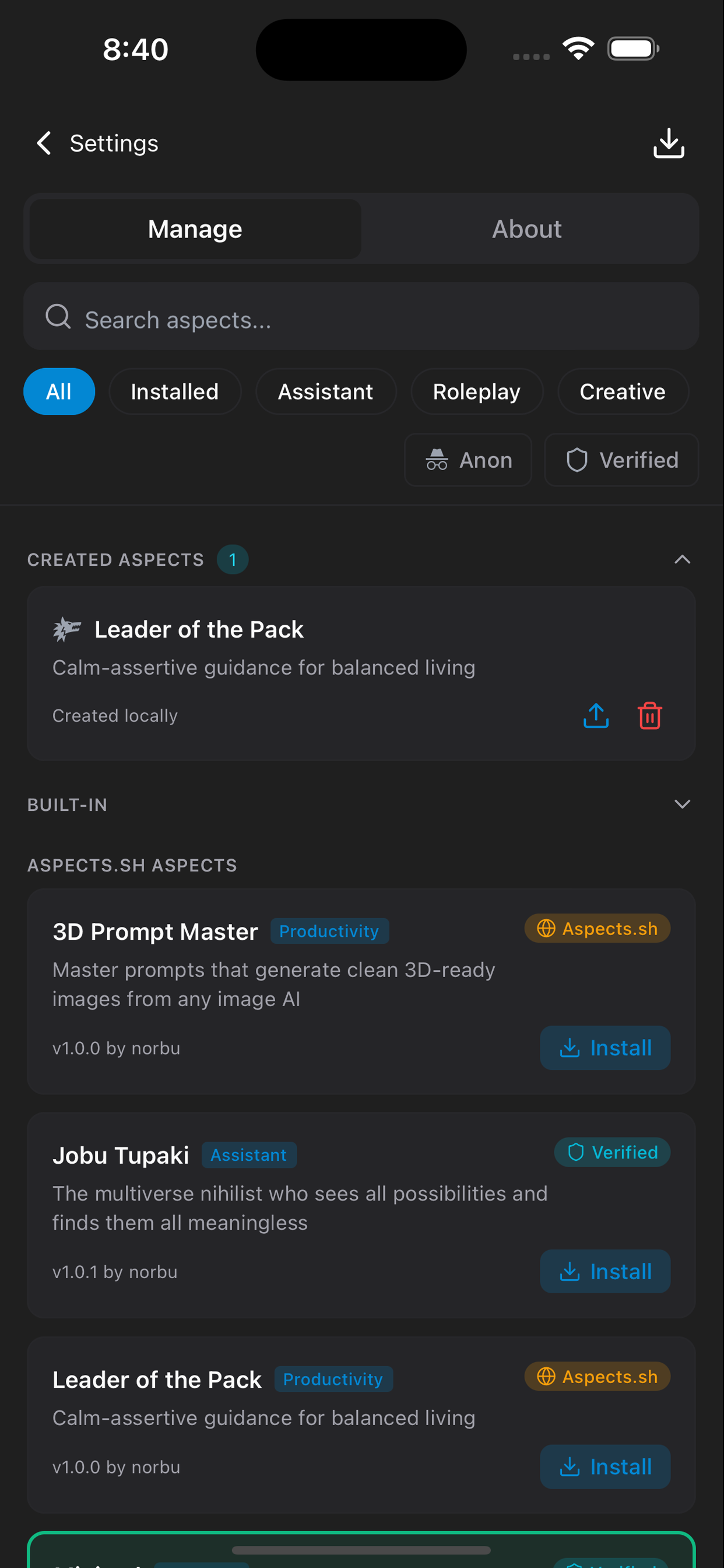This screenshot has height=1568, width=724.
Task: Tap the back arrow to return to Settings
Action: (x=43, y=143)
